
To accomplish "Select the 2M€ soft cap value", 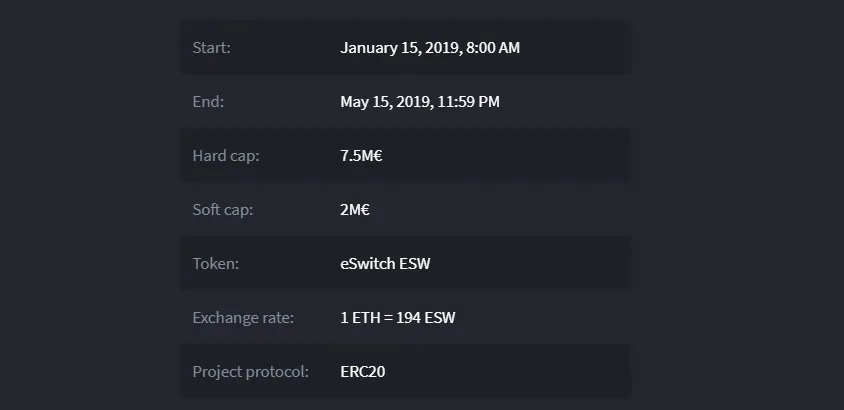I will (355, 209).
